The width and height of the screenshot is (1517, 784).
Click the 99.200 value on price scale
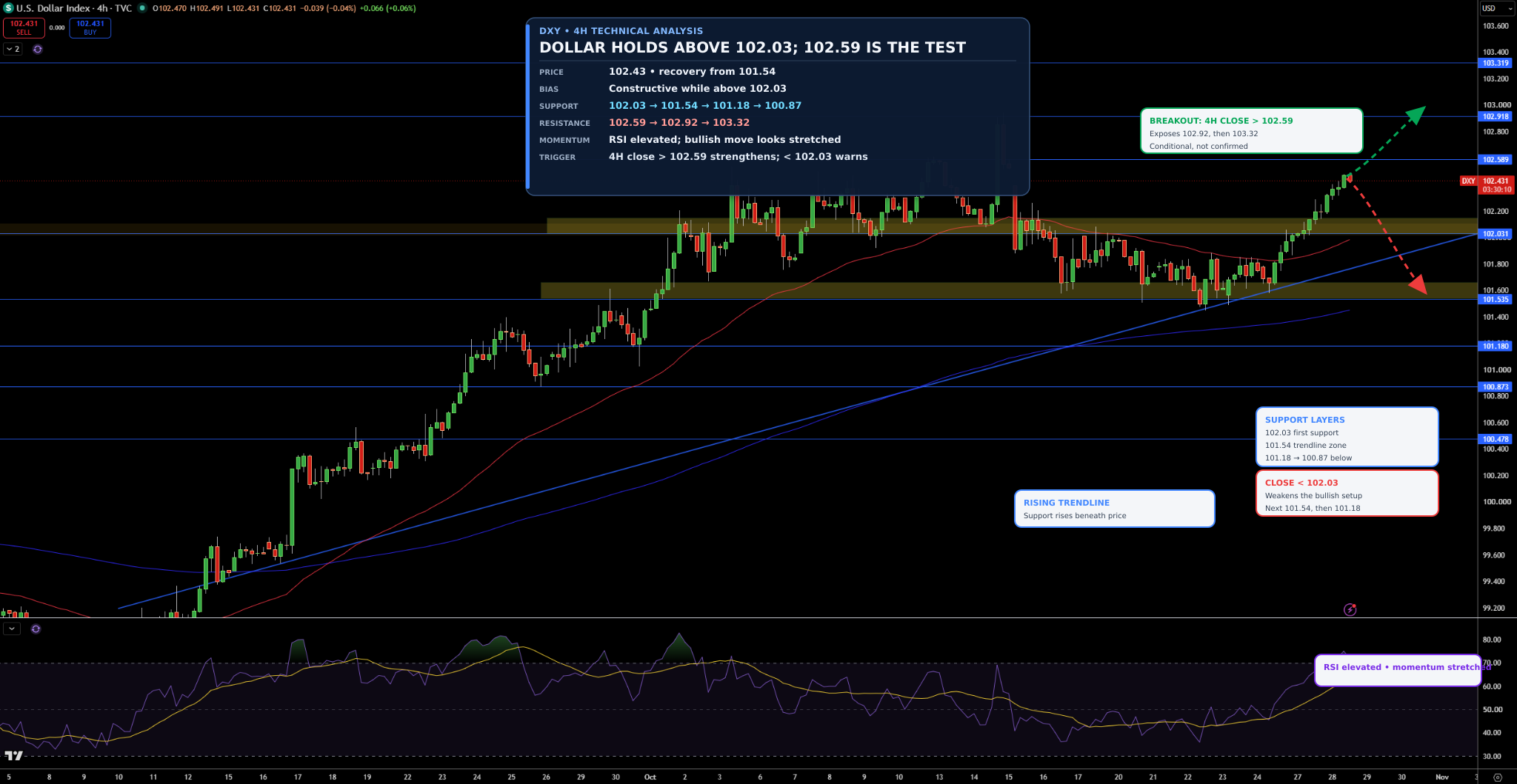point(1494,608)
